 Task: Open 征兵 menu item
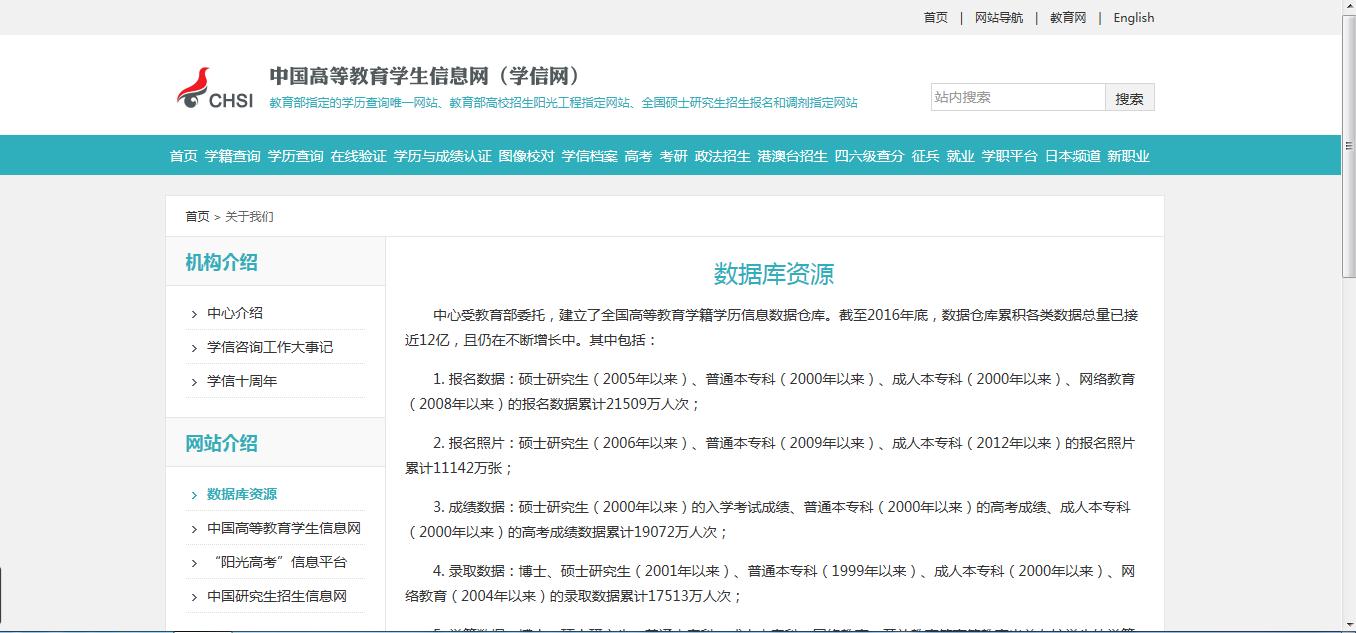tap(925, 156)
